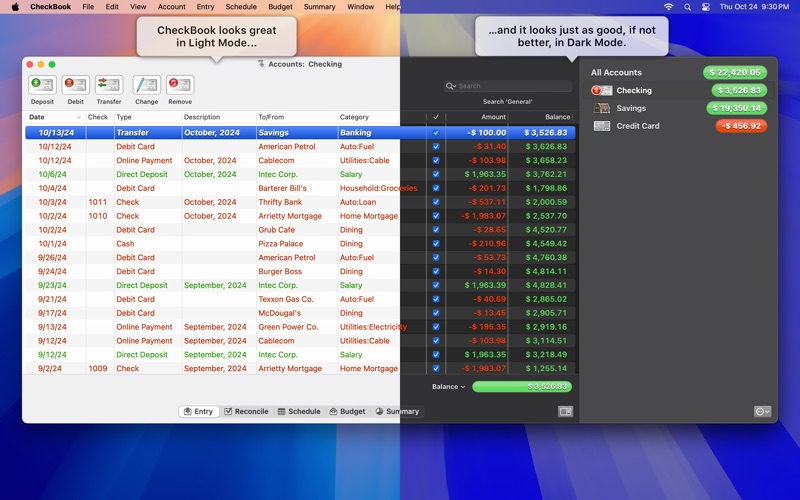Screen dimensions: 800x500
Task: Open Spotlight search in menu bar
Action: pos(687,7)
